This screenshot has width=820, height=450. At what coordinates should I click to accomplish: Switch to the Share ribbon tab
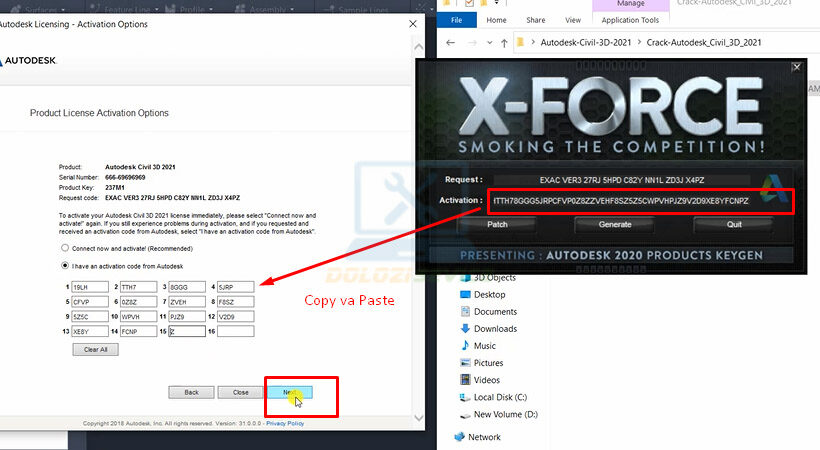click(x=535, y=20)
